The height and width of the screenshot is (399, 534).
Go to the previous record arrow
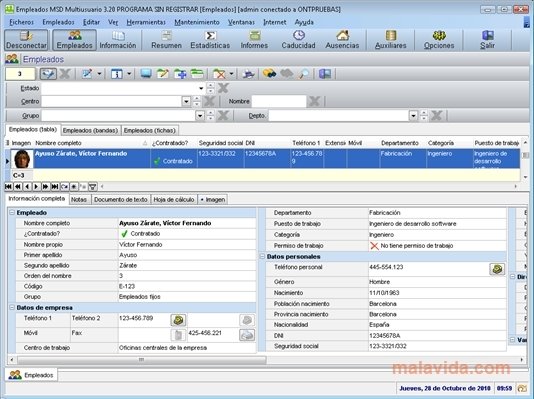click(27, 186)
